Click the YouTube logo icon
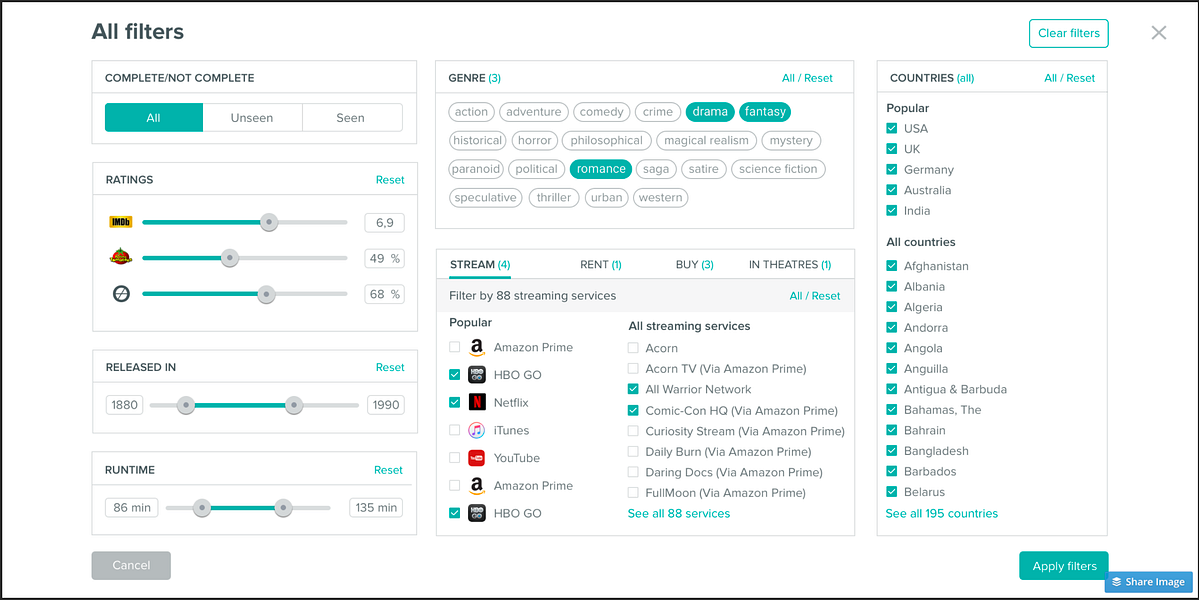The image size is (1199, 600). point(477,458)
